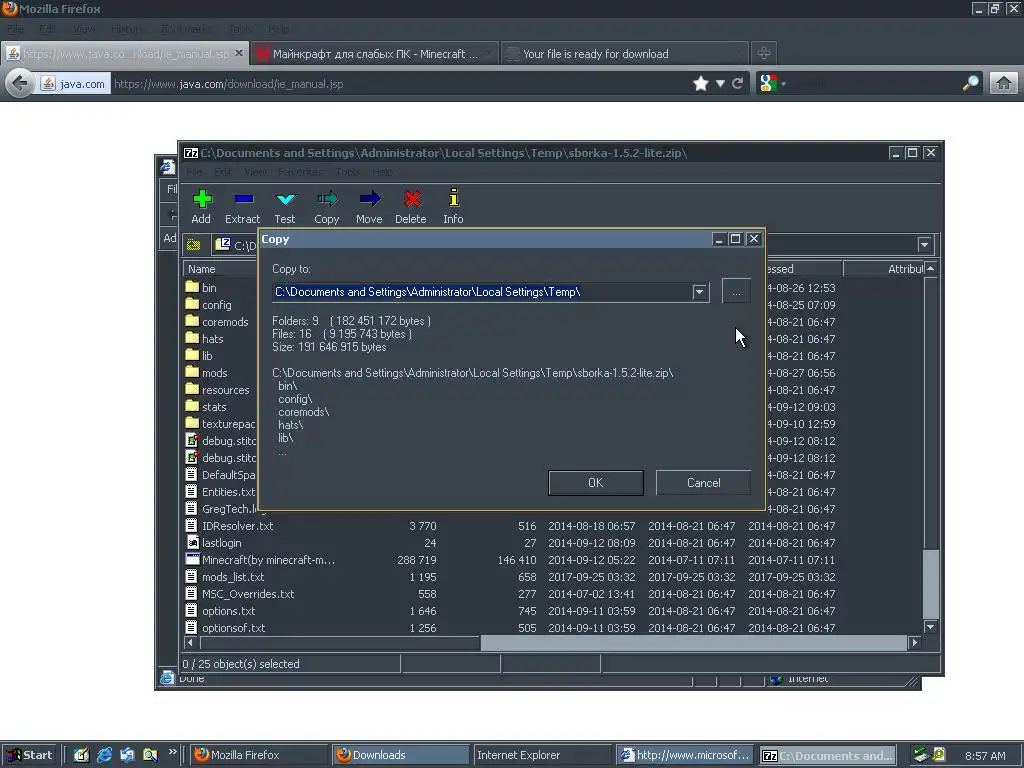This screenshot has height=768, width=1024.
Task: Click the Downloads taskbar button
Action: click(401, 755)
